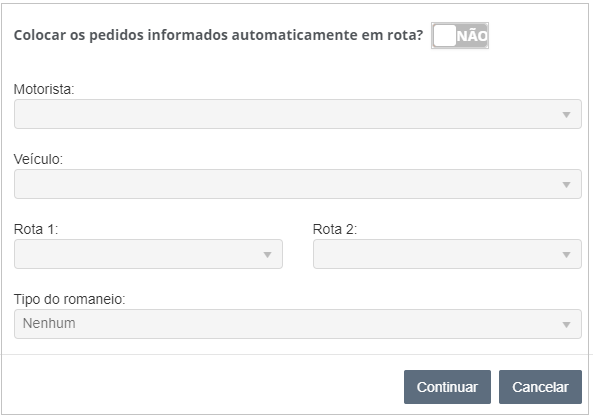The width and height of the screenshot is (593, 417).
Task: Open the Rota 1 select field
Action: point(148,254)
